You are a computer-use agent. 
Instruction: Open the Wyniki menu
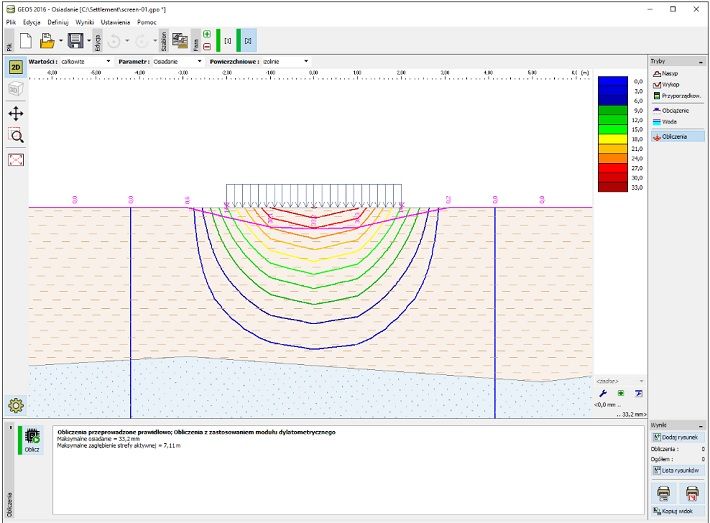coord(85,22)
